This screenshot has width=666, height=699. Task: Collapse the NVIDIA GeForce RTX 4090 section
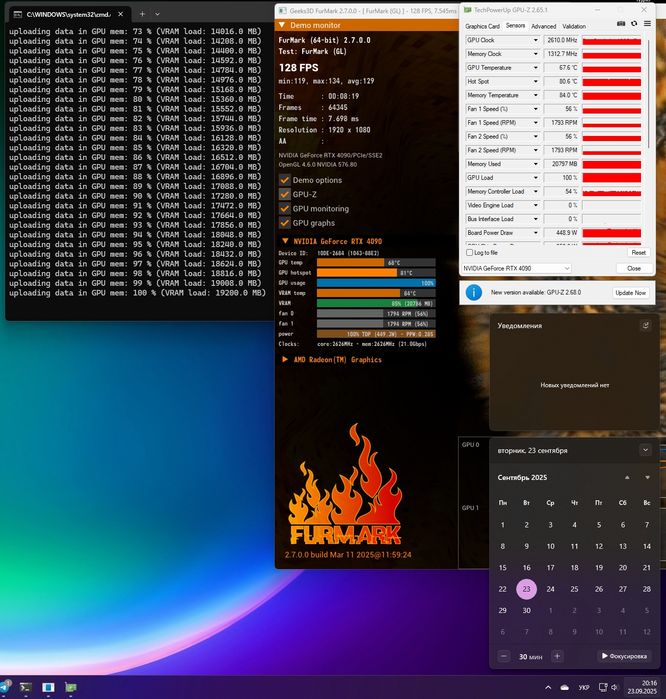pos(285,241)
